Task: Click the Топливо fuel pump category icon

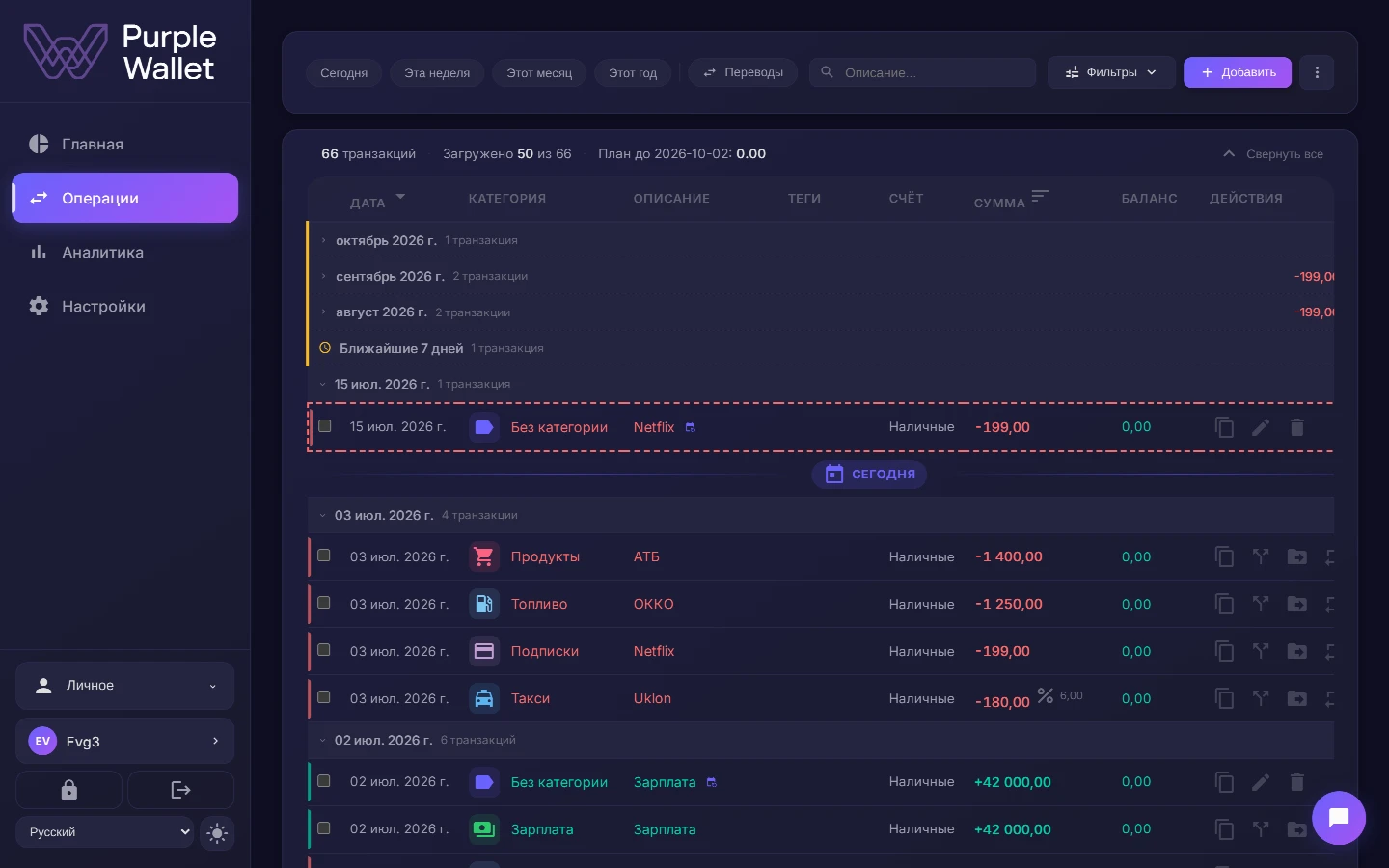Action: pyautogui.click(x=484, y=604)
